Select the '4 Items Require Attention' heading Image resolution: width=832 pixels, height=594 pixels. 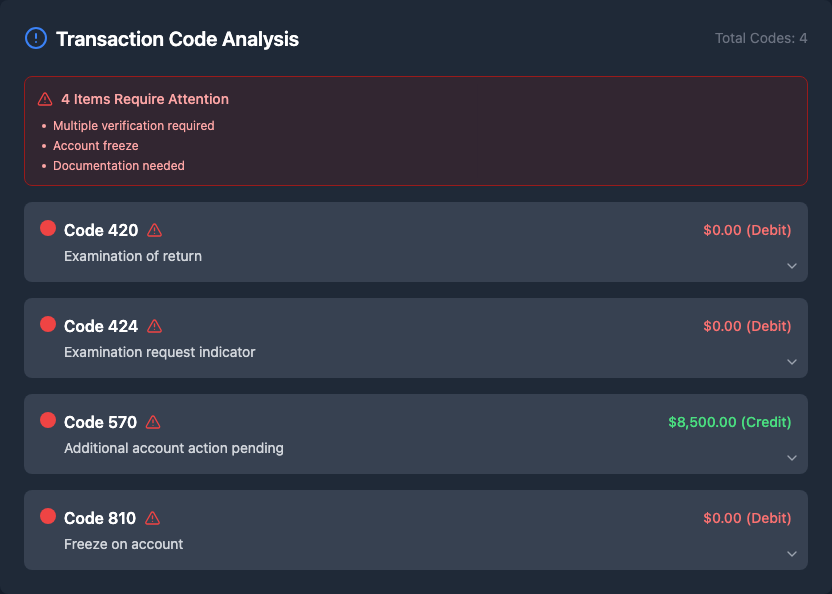(x=144, y=99)
